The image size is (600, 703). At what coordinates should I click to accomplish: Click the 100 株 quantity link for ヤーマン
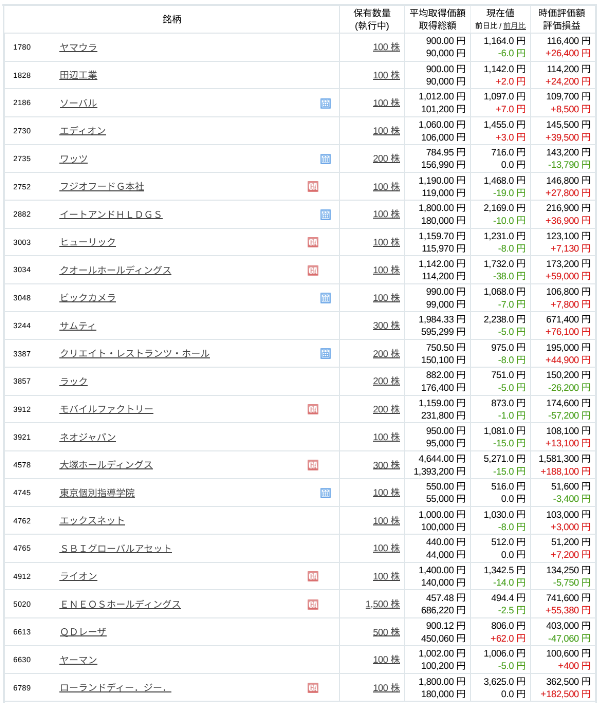click(386, 660)
